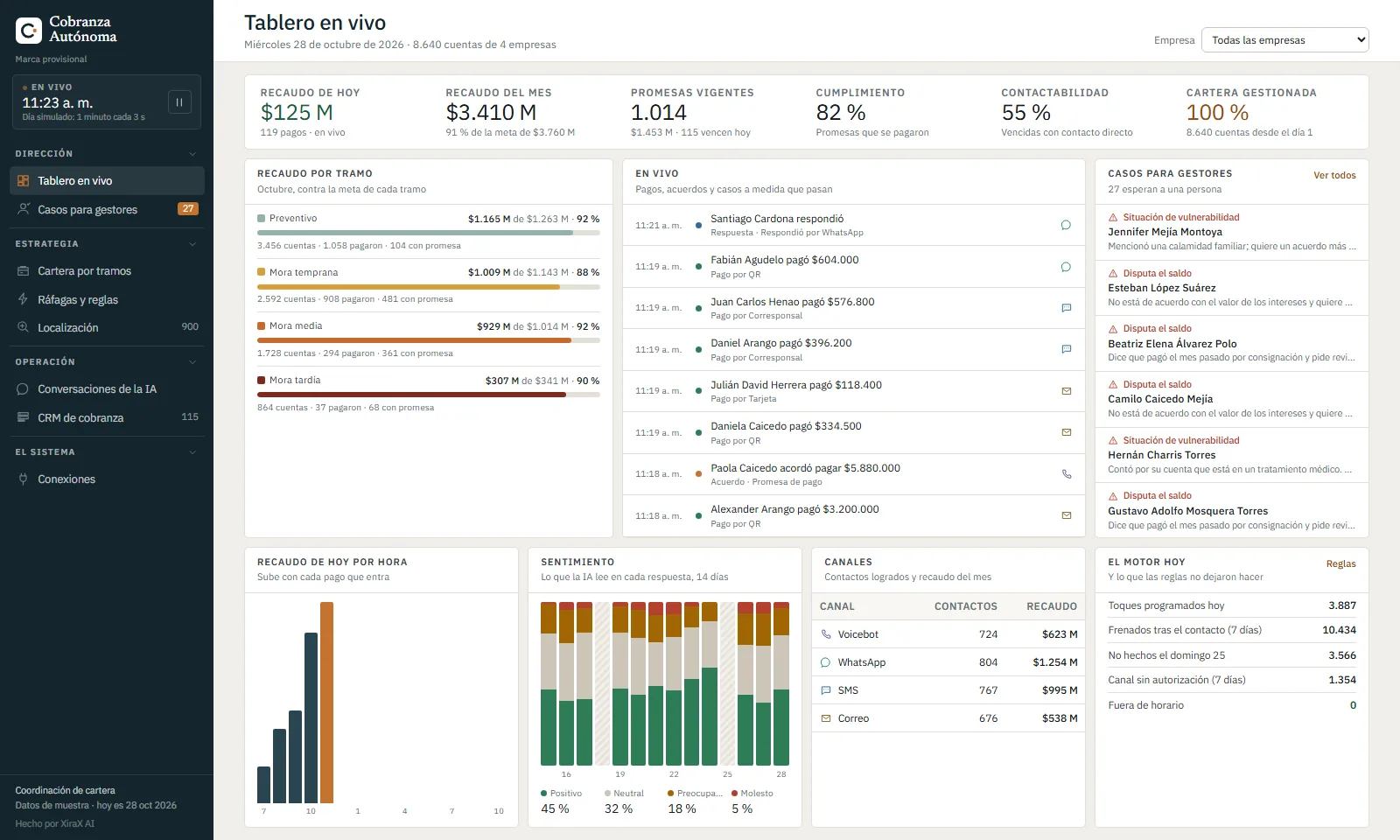Collapse the Estrategia sidebar section
Viewport: 1400px width, 840px height.
pos(192,244)
